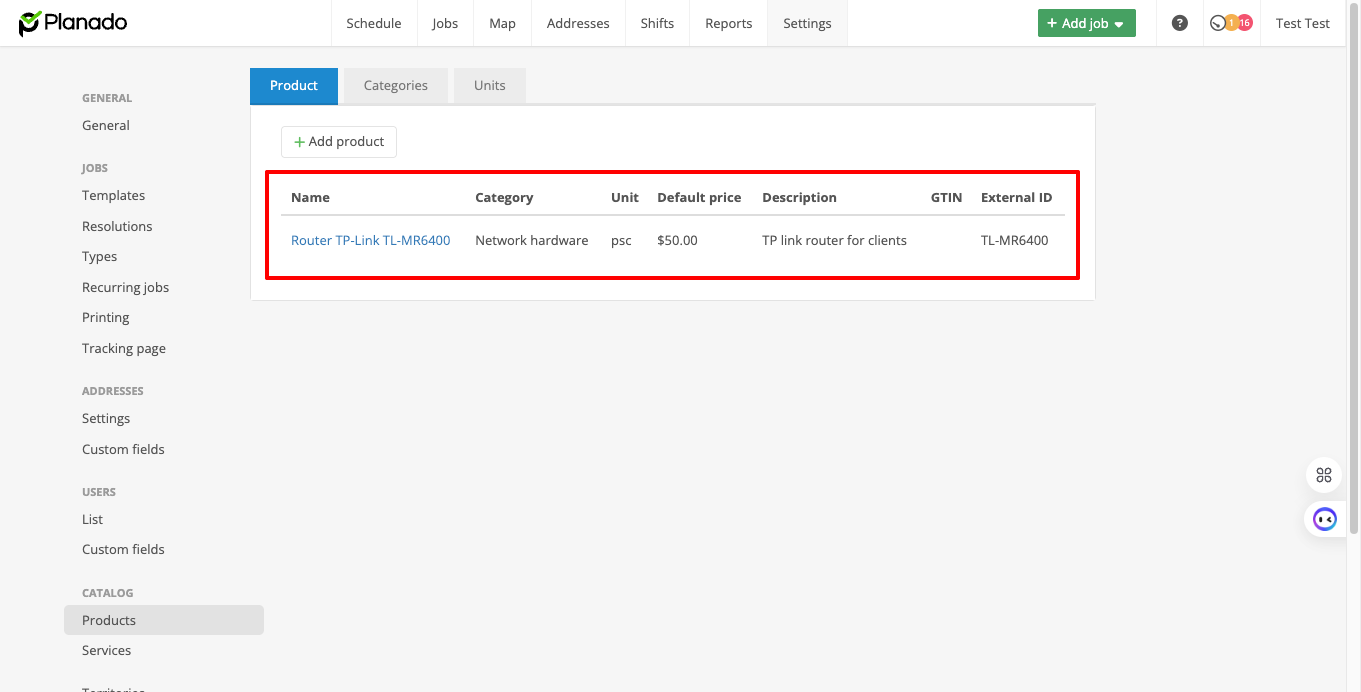Open Custom fields under Users section

[123, 549]
